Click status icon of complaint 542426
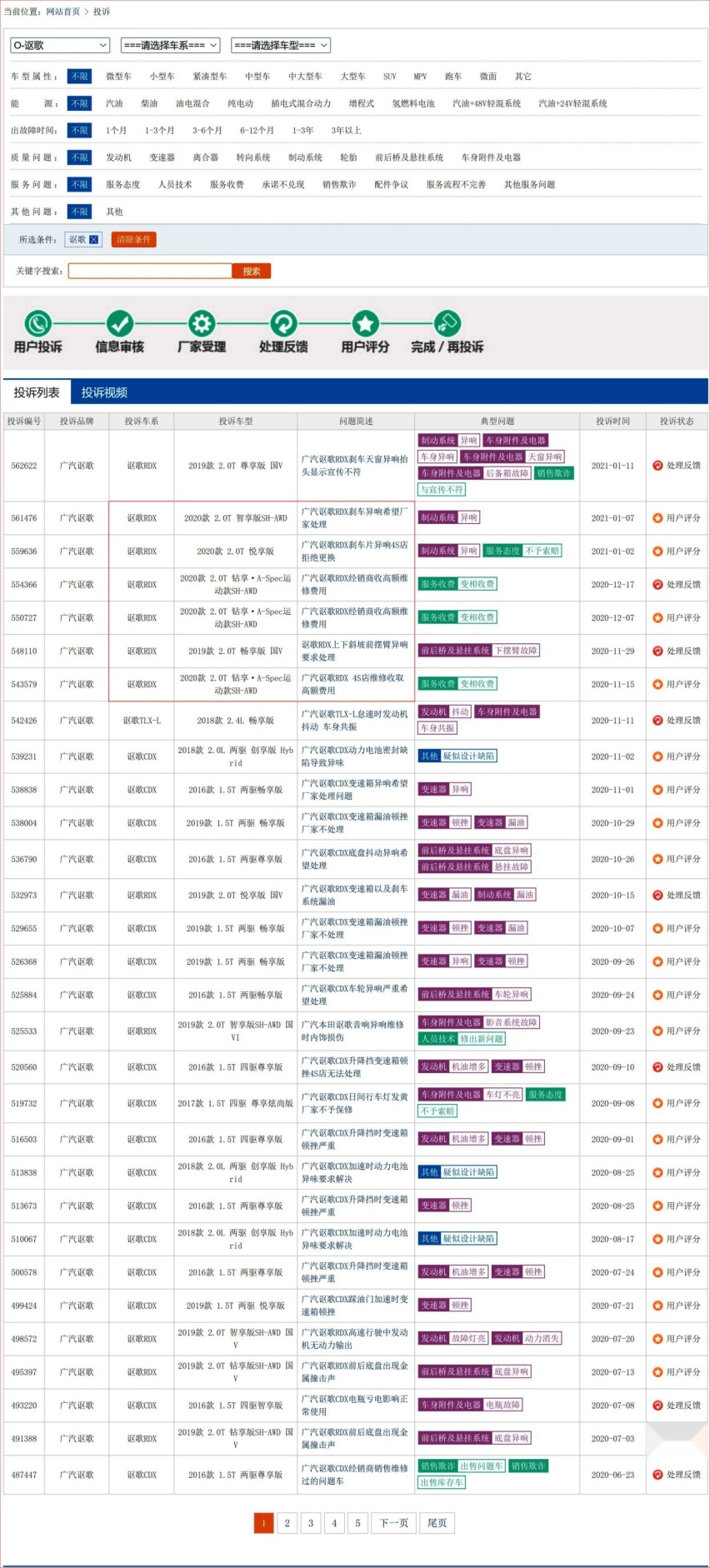The image size is (710, 1568). (657, 721)
